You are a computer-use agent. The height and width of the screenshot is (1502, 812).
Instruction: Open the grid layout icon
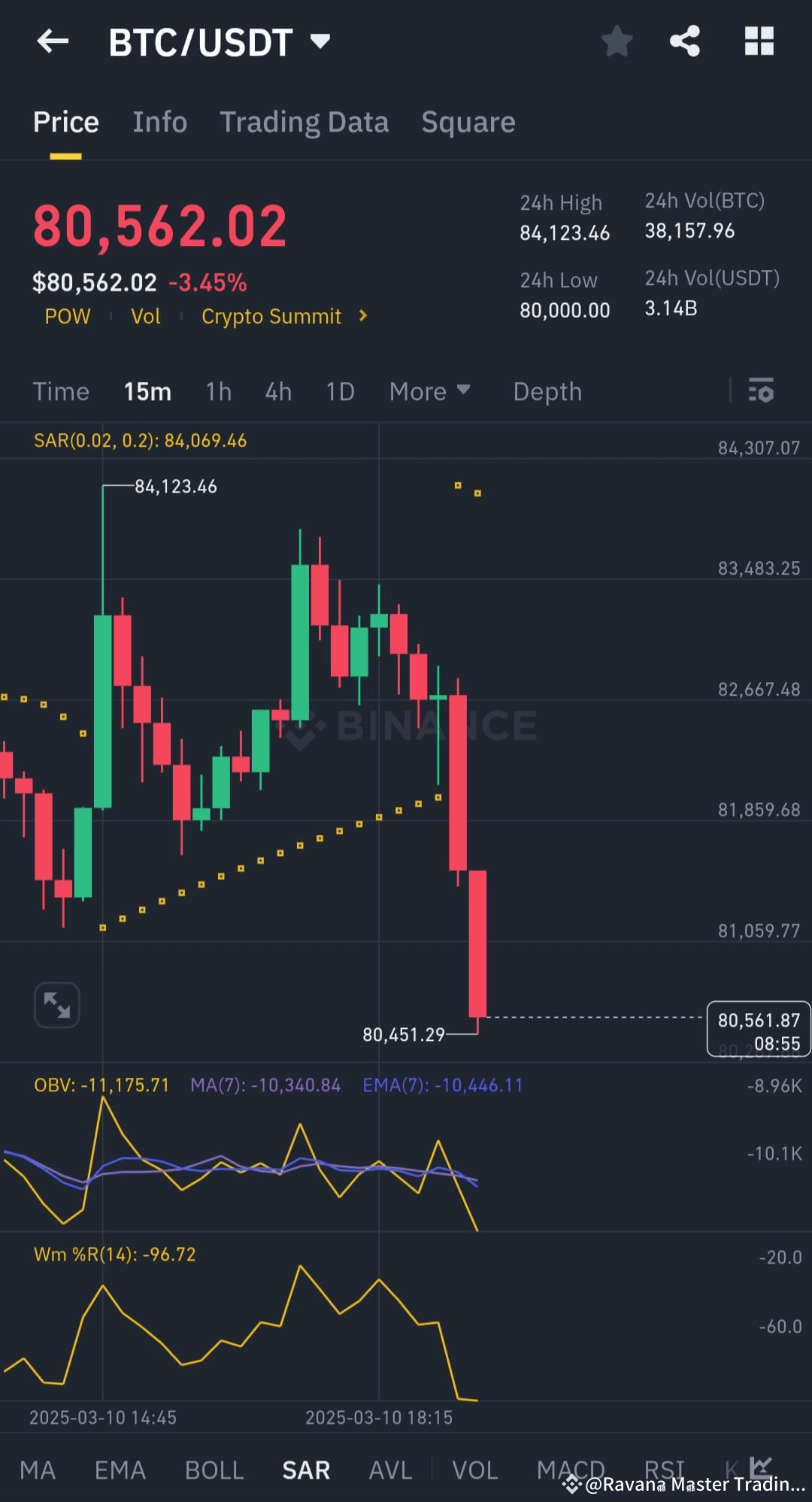(759, 41)
